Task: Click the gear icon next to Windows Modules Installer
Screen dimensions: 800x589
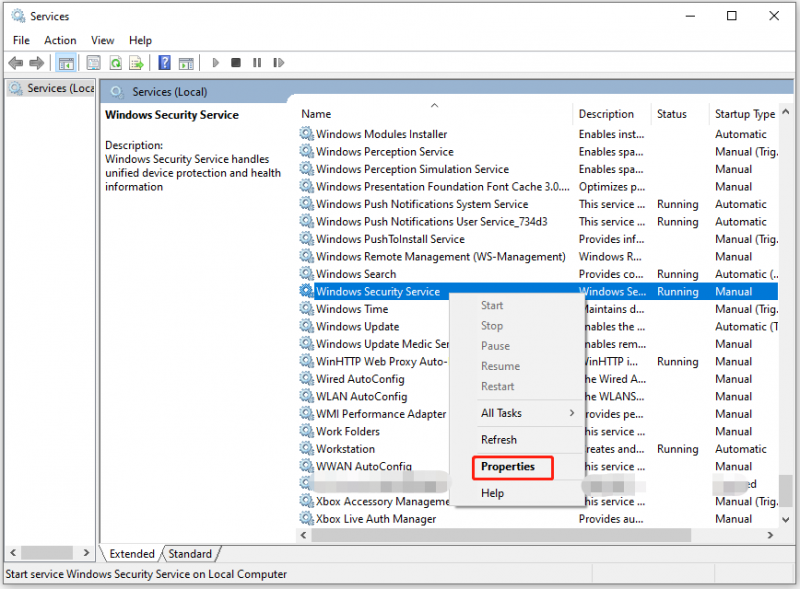Action: tap(306, 134)
